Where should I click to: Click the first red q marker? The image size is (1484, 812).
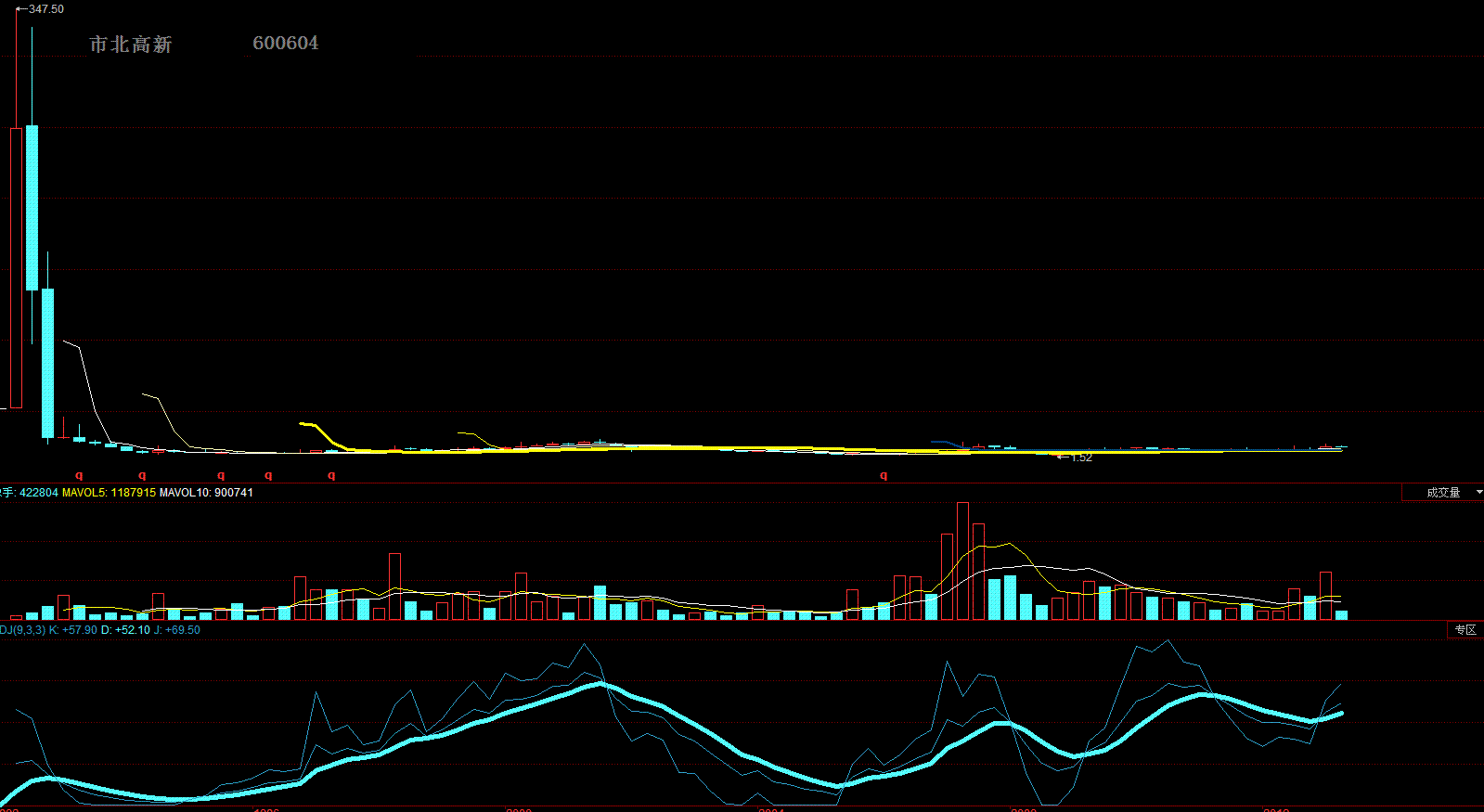pos(79,475)
